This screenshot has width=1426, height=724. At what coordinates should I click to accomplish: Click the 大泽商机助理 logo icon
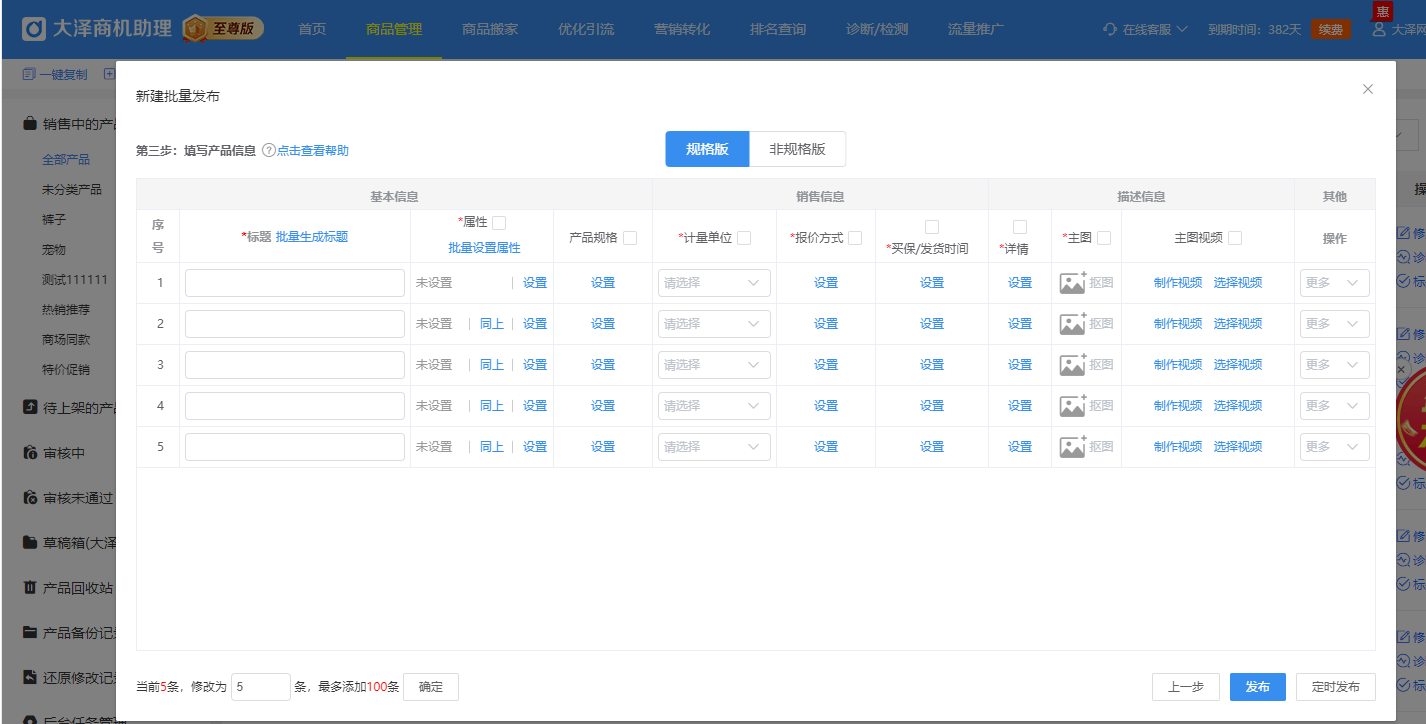pyautogui.click(x=34, y=29)
